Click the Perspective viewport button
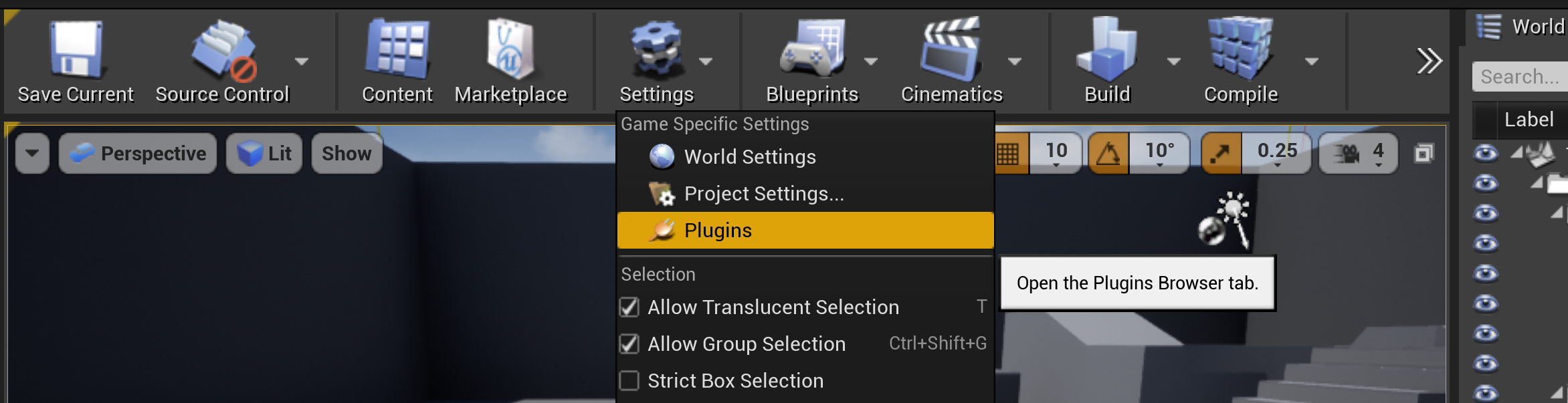This screenshot has height=403, width=1568. click(138, 154)
